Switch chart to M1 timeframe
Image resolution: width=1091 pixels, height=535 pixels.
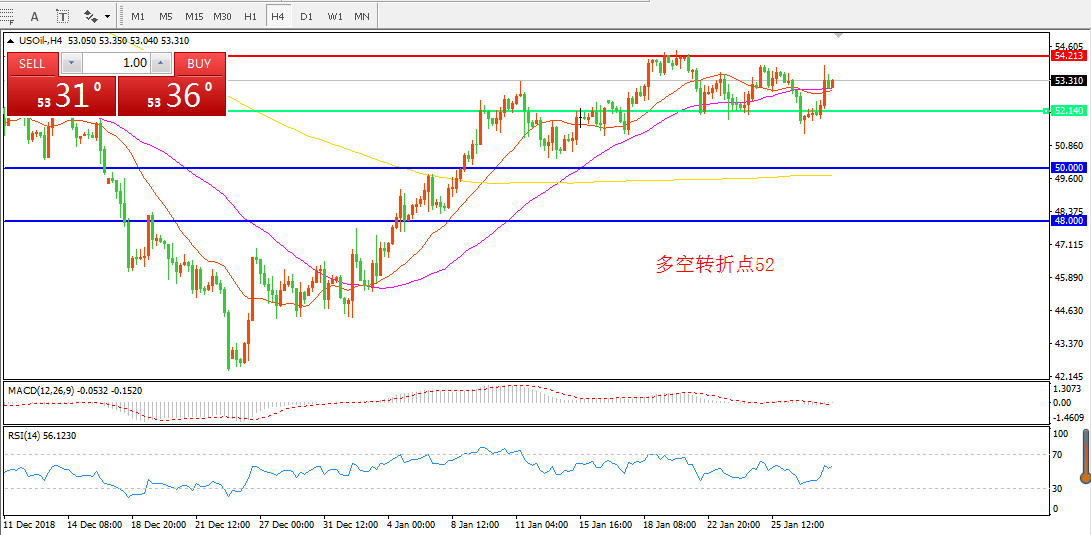point(138,17)
